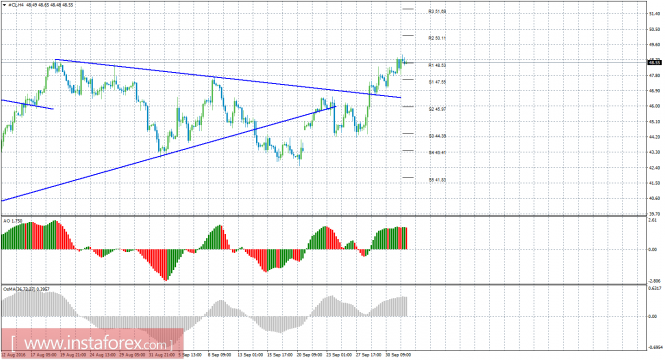665x360 pixels.
Task: Click the 51.40 price scale label
Action: click(655, 14)
